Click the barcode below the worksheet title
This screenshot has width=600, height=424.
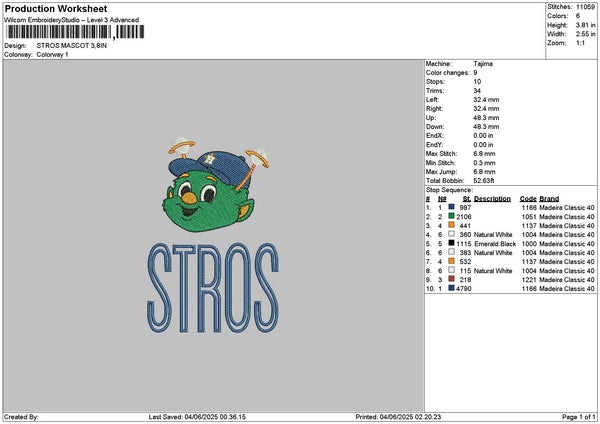58,33
